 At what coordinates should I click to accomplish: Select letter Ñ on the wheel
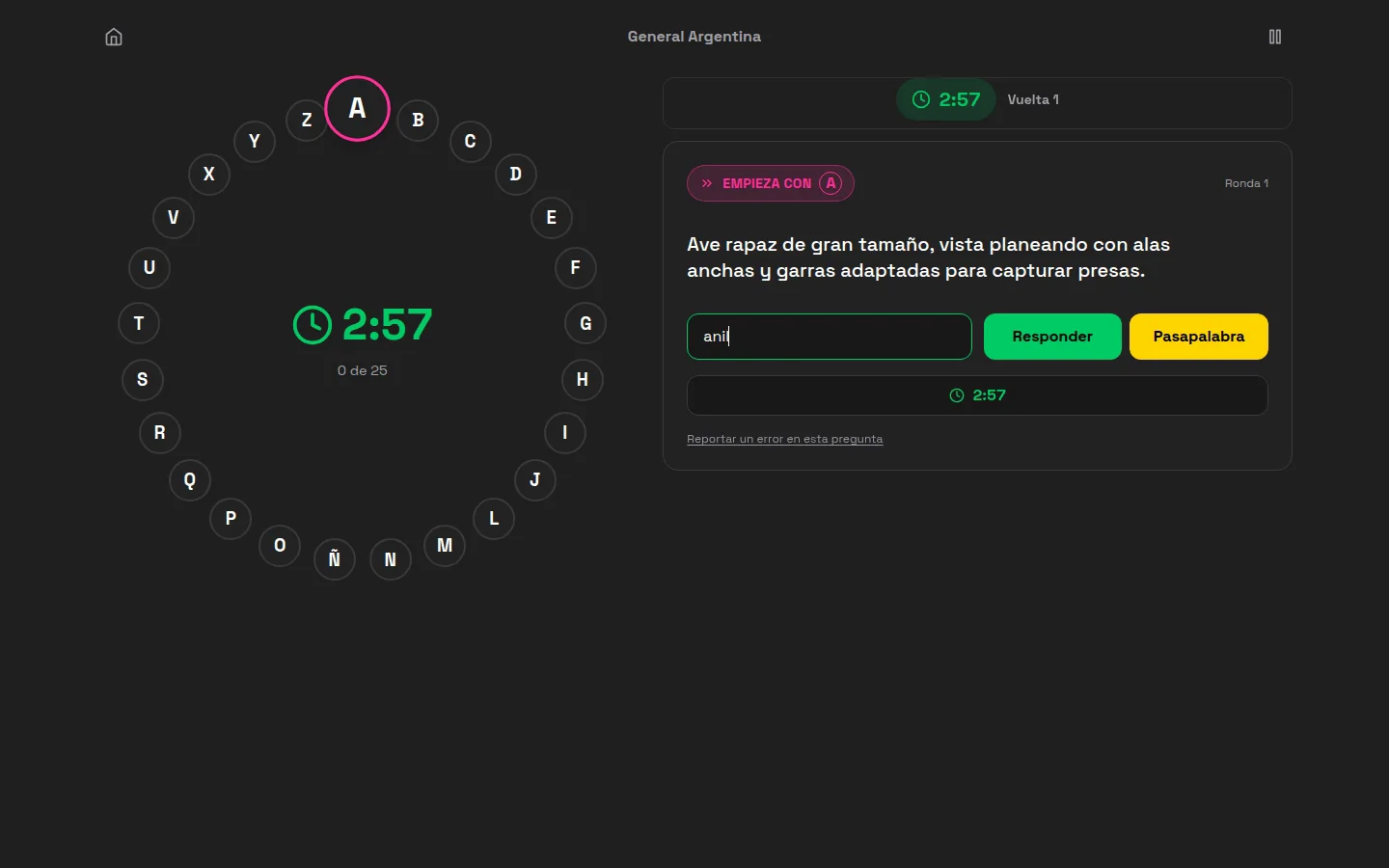(334, 559)
